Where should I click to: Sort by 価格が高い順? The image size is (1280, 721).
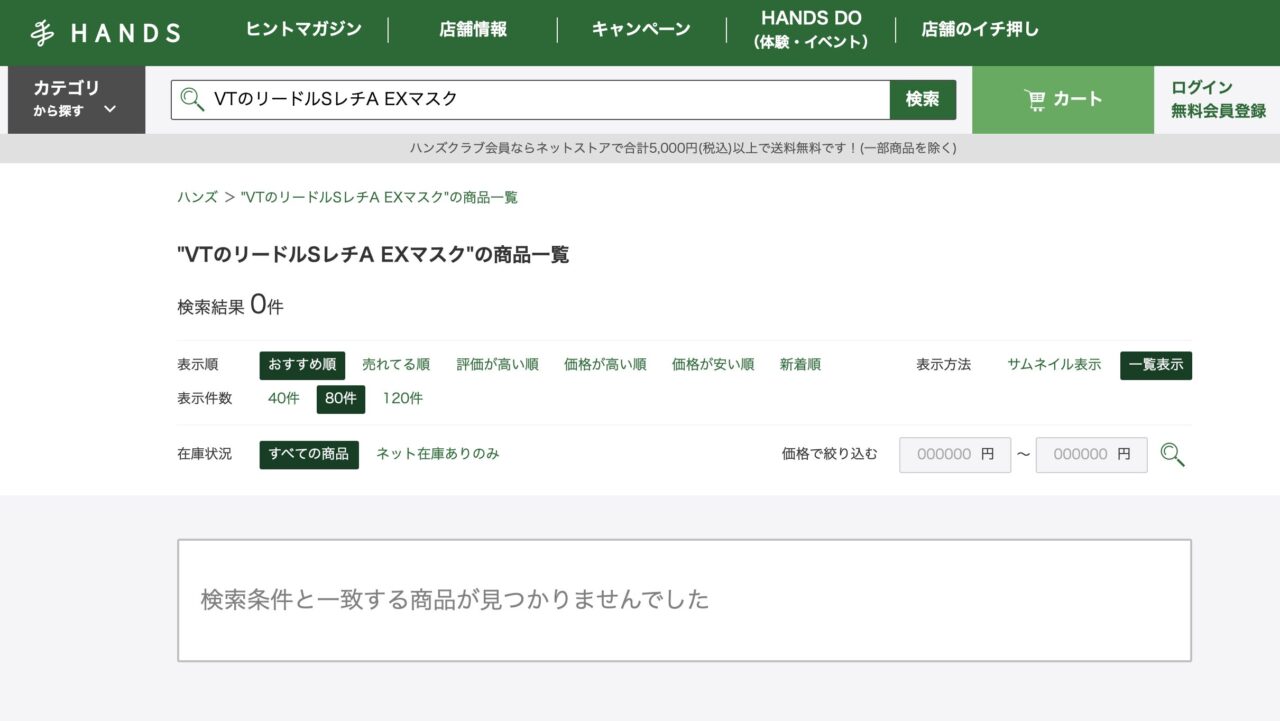point(605,365)
